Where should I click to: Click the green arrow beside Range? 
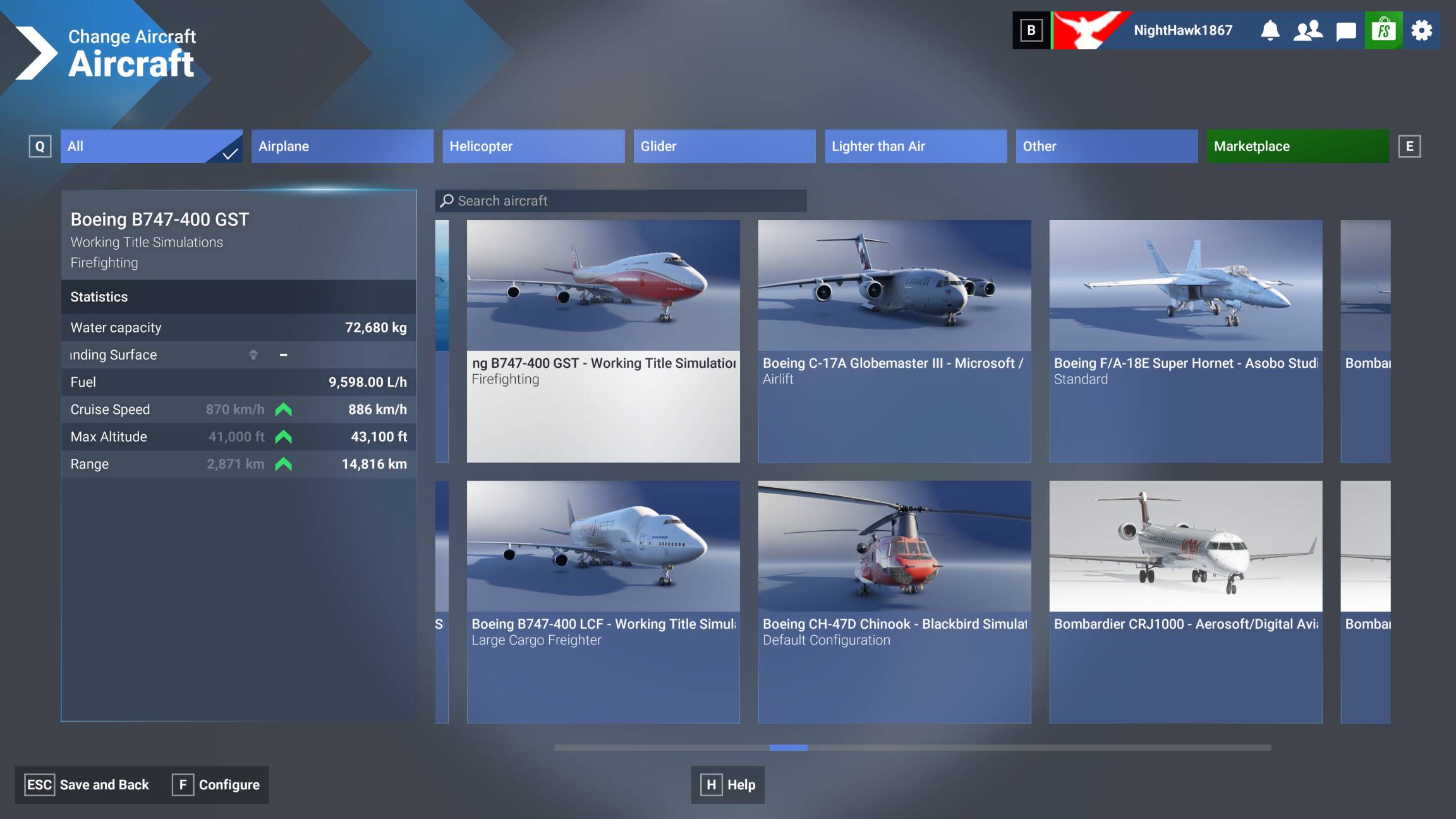coord(284,464)
